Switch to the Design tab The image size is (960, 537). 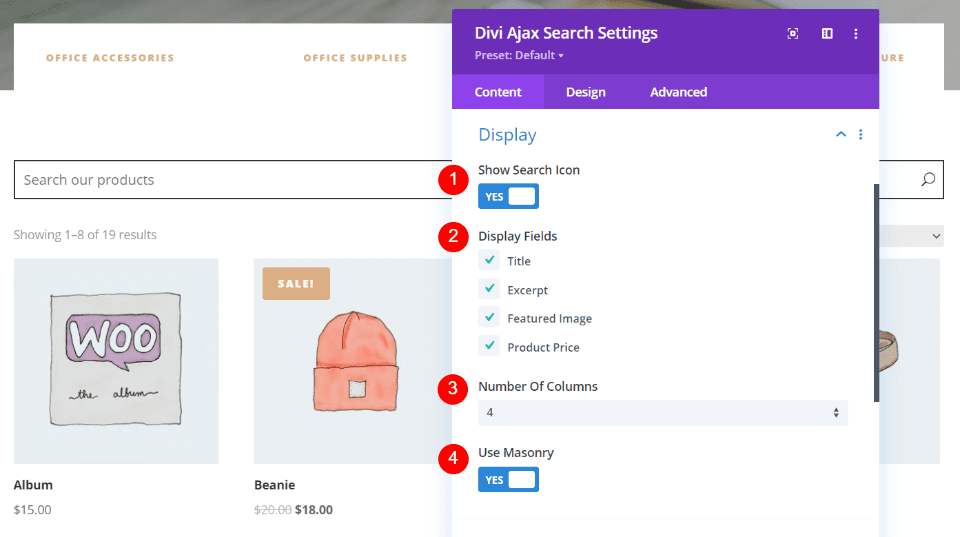pyautogui.click(x=585, y=92)
